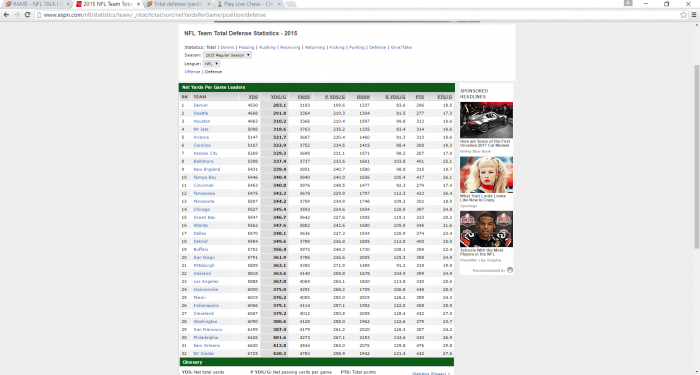Image resolution: width=700 pixels, height=375 pixels.
Task: Reload the page with refresh icon
Action: pyautogui.click(x=27, y=15)
